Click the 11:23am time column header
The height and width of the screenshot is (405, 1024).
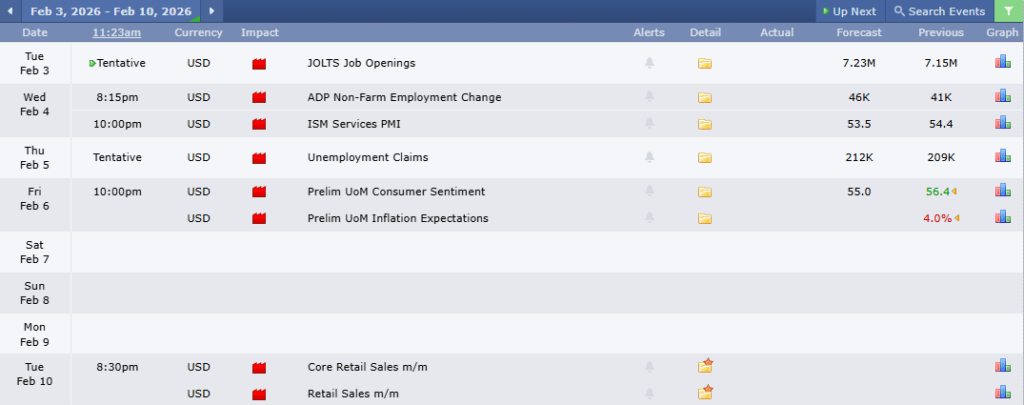(117, 33)
